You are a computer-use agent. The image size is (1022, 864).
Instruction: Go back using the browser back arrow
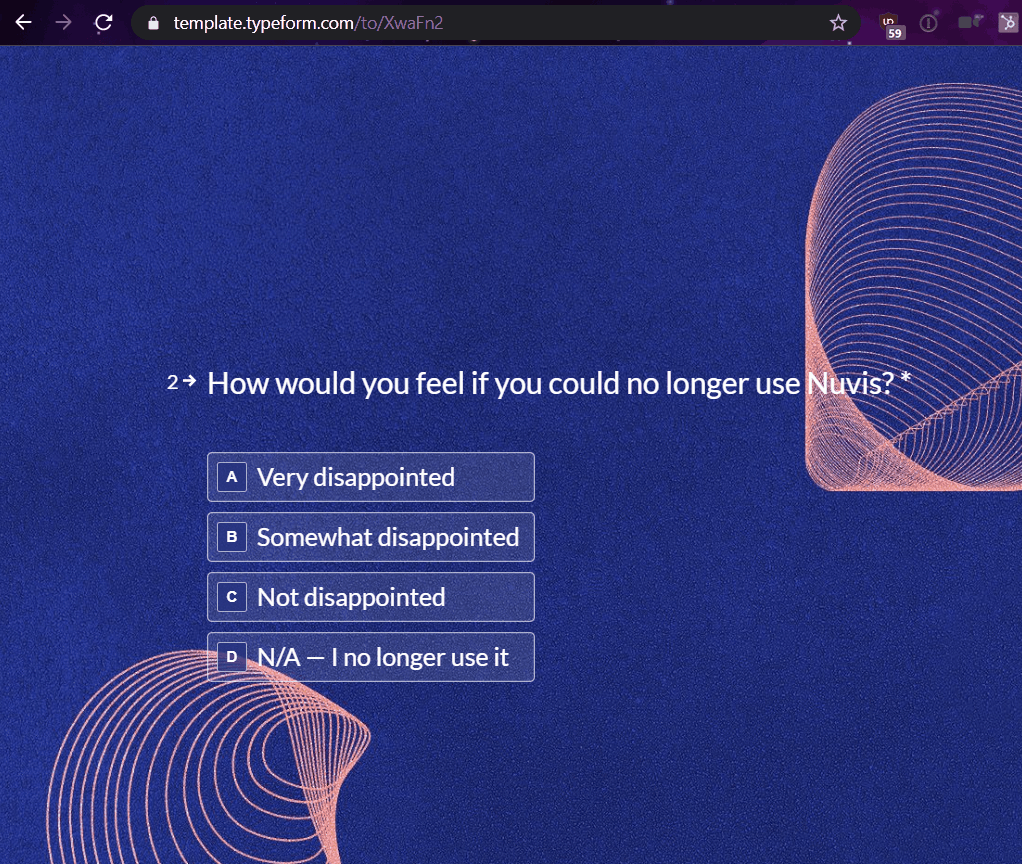pos(23,23)
